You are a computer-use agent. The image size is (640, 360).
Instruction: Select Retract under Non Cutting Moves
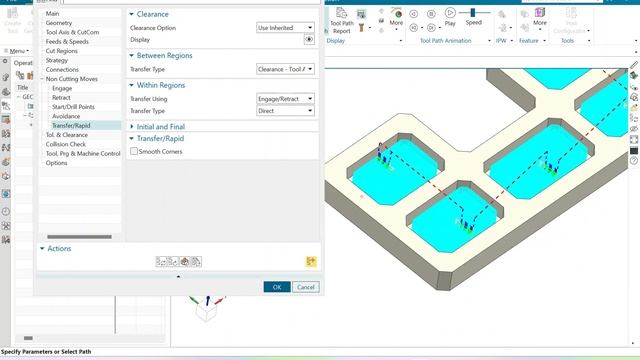tap(61, 98)
